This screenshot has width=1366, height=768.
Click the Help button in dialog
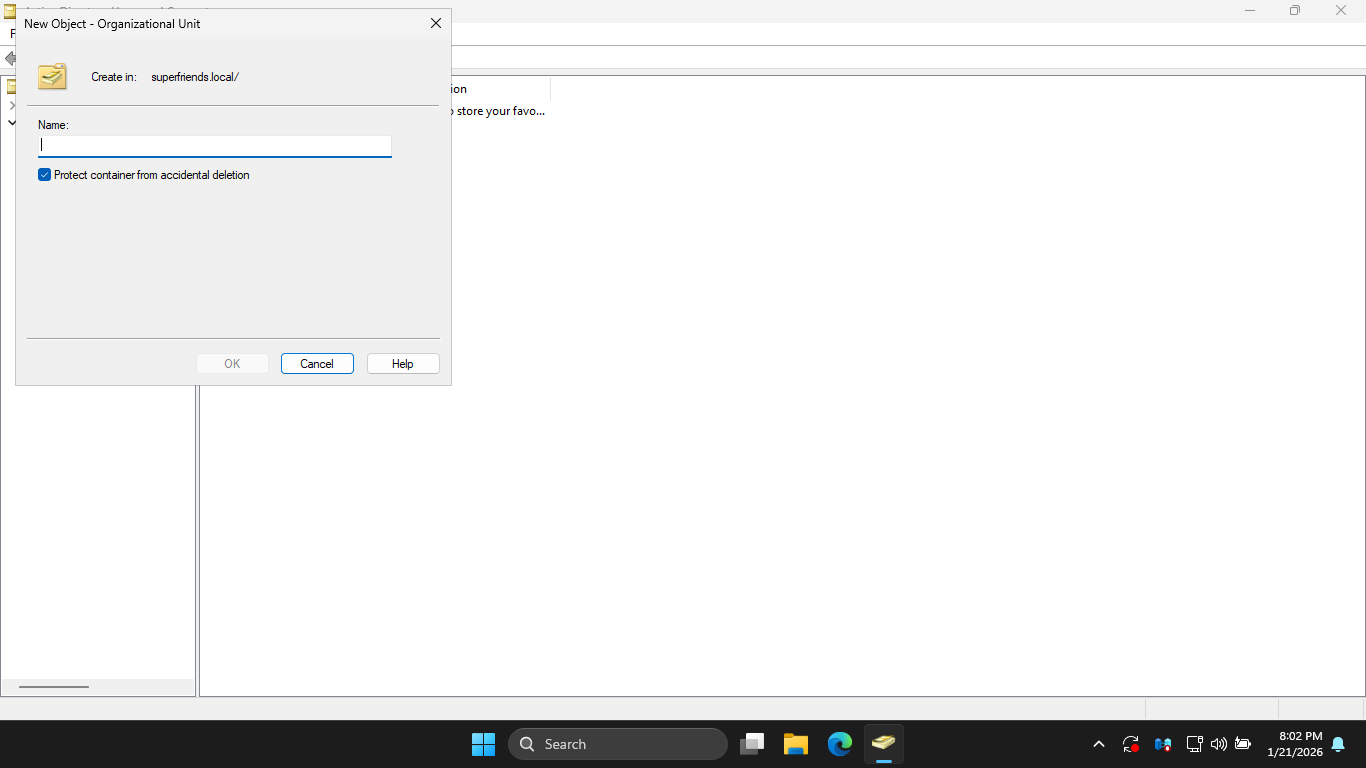pos(402,364)
